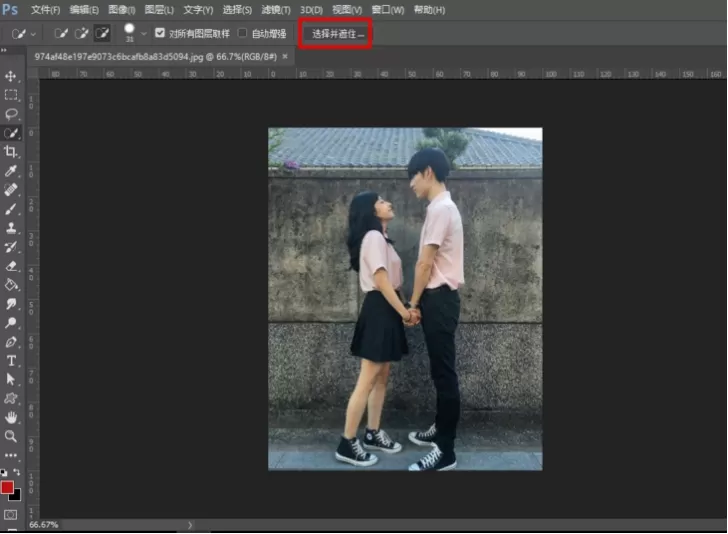Click the black background color swatch
728x534 pixels.
tap(16, 496)
